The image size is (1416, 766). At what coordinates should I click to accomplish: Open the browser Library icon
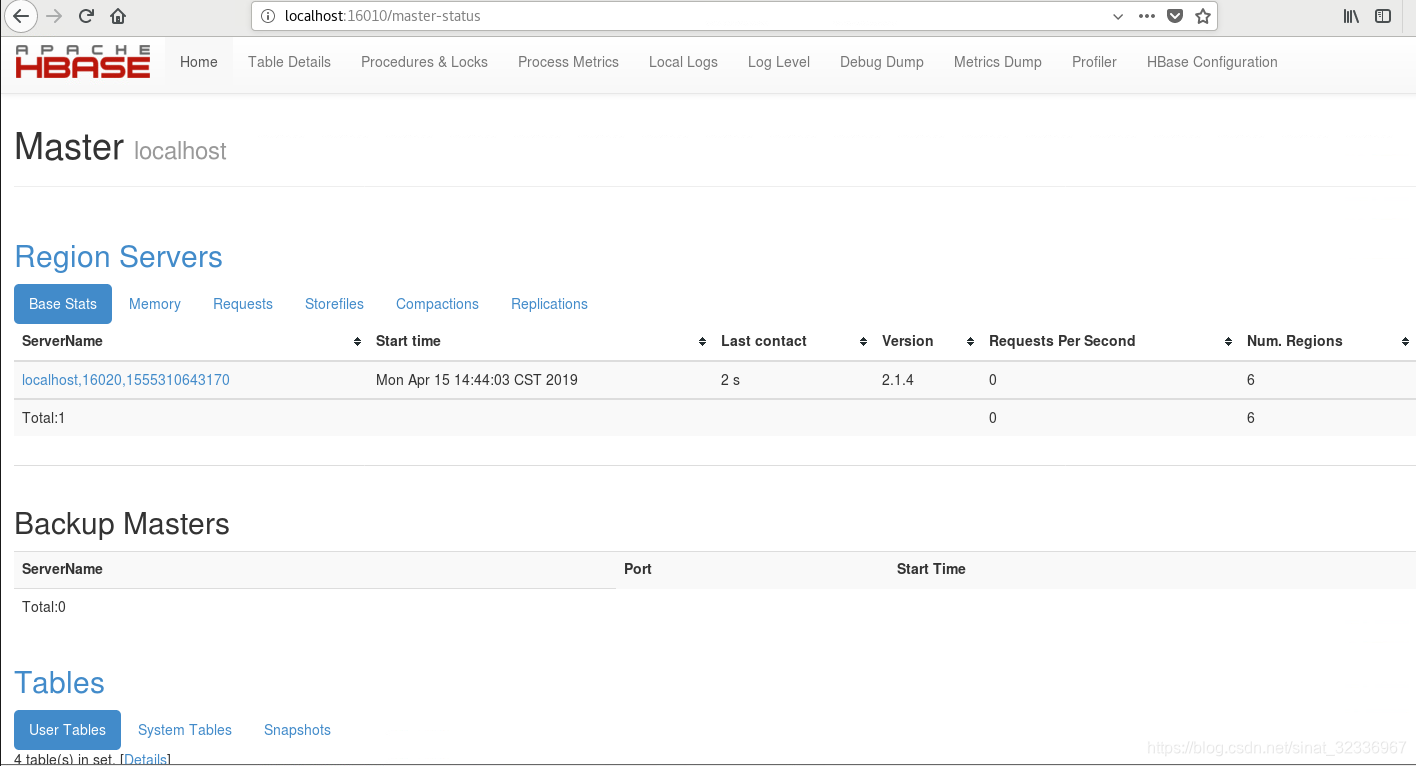(x=1351, y=16)
